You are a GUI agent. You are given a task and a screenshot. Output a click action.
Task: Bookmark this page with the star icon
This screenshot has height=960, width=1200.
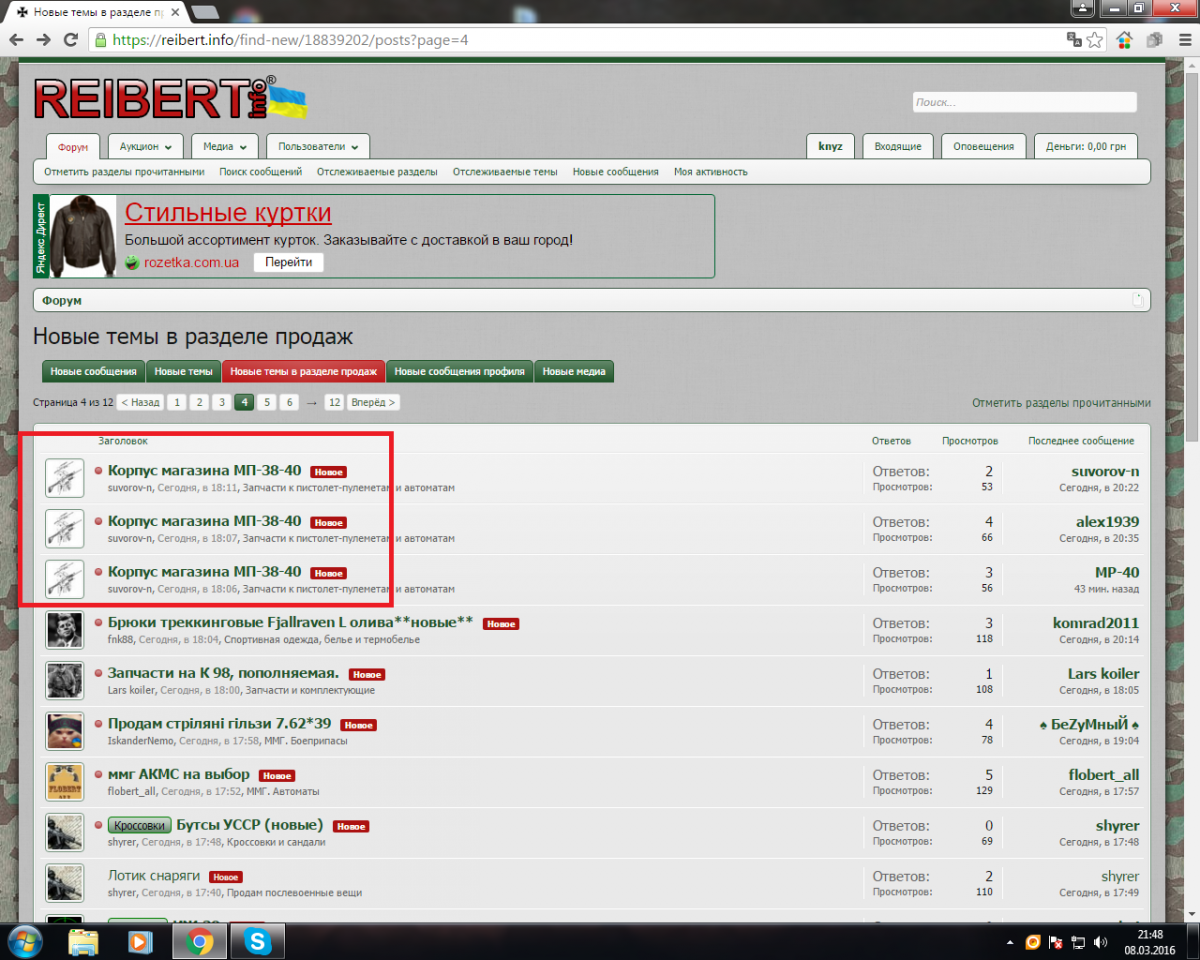[1095, 40]
